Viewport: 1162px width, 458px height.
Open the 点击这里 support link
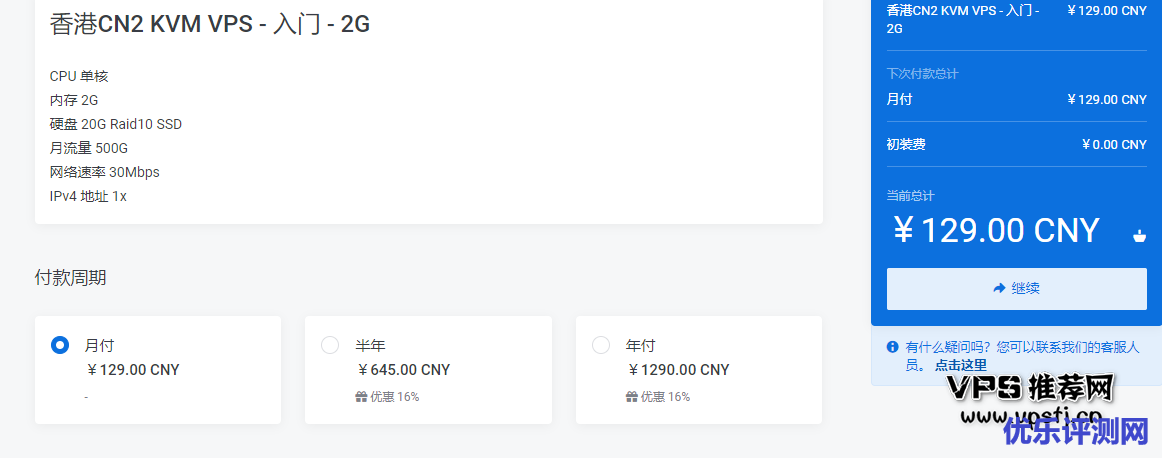[960, 366]
